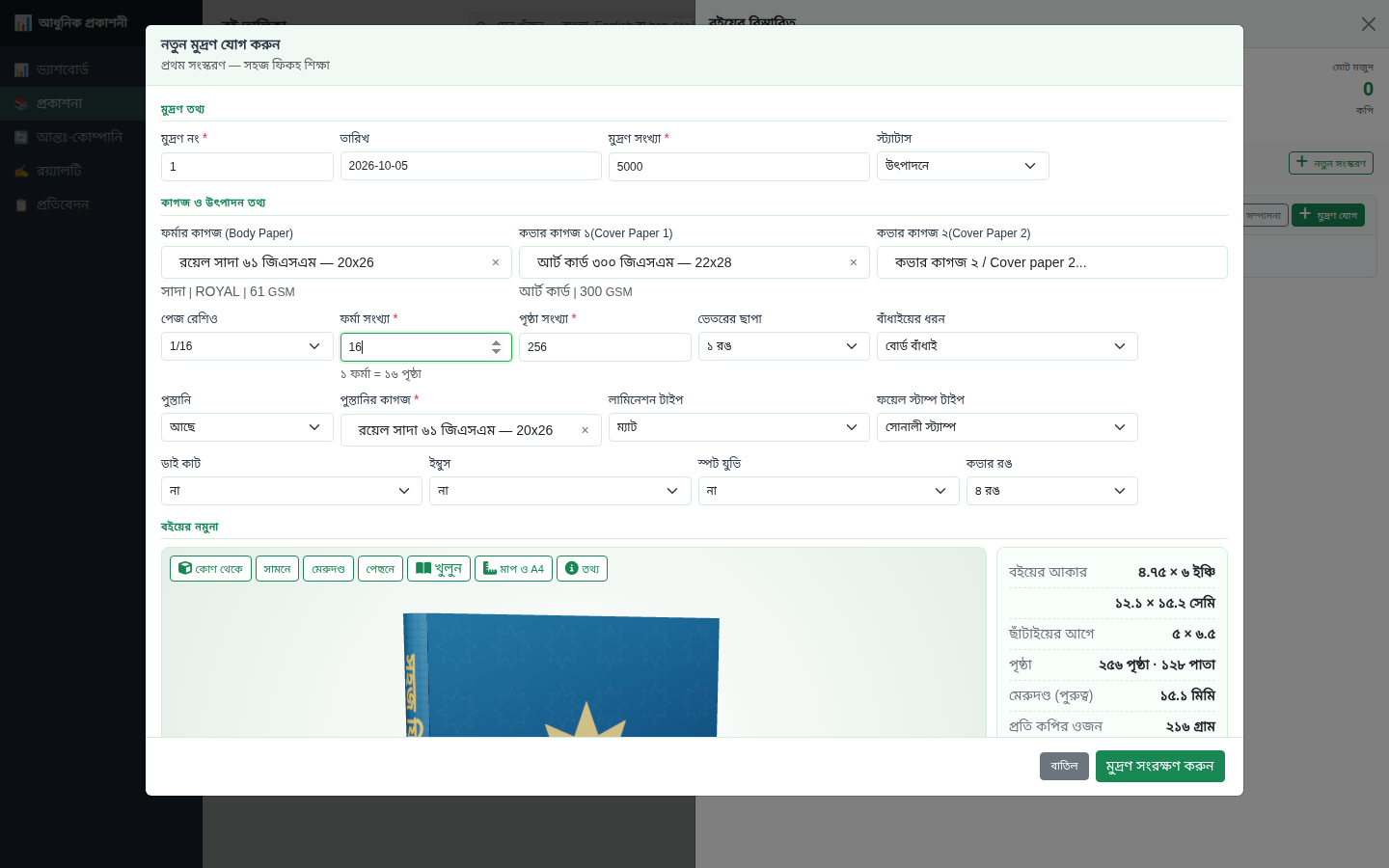Show the পেছনে back view
Image resolution: width=1389 pixels, height=868 pixels.
point(380,569)
